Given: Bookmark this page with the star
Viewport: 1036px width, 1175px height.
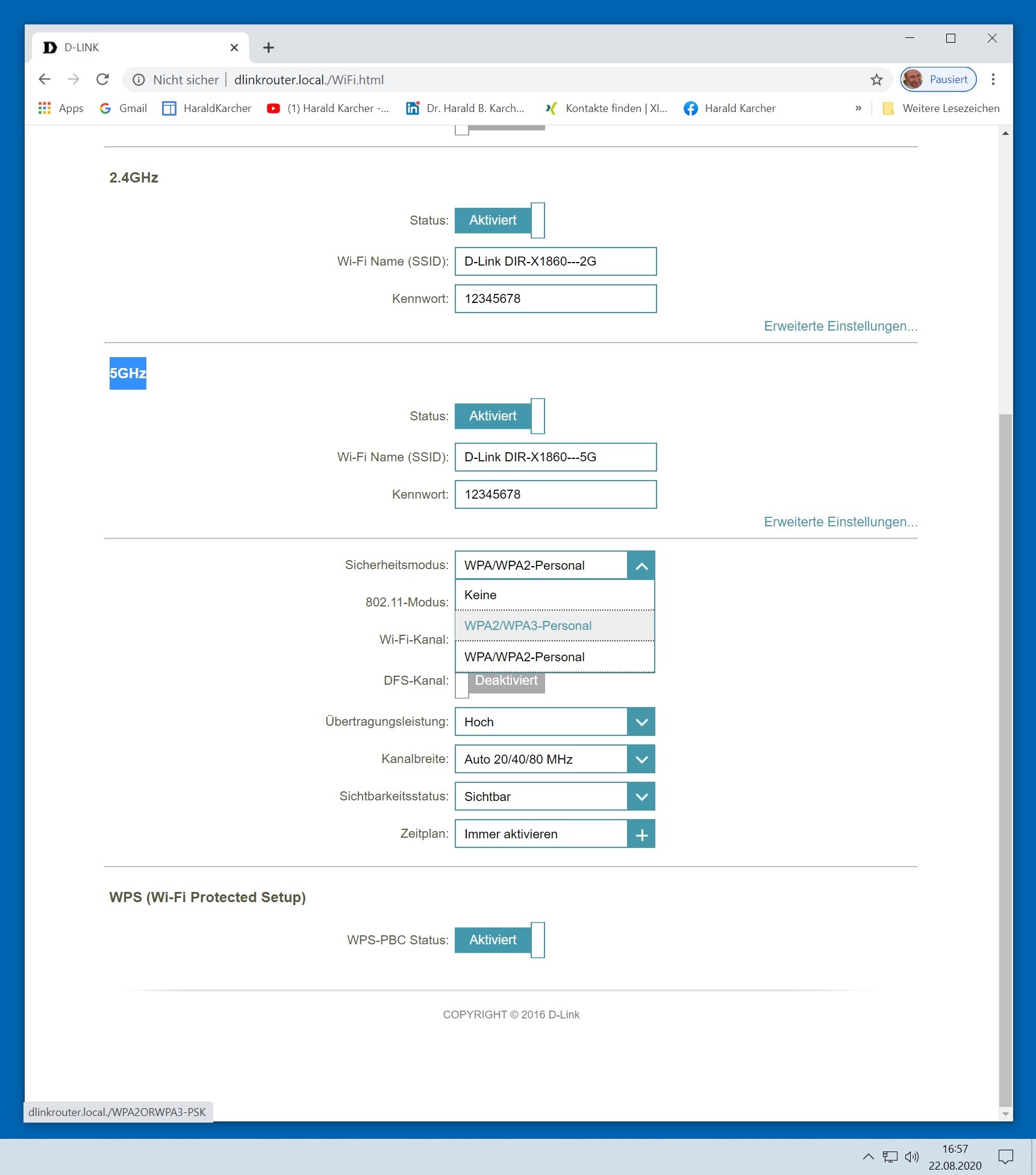Looking at the screenshot, I should coord(876,79).
